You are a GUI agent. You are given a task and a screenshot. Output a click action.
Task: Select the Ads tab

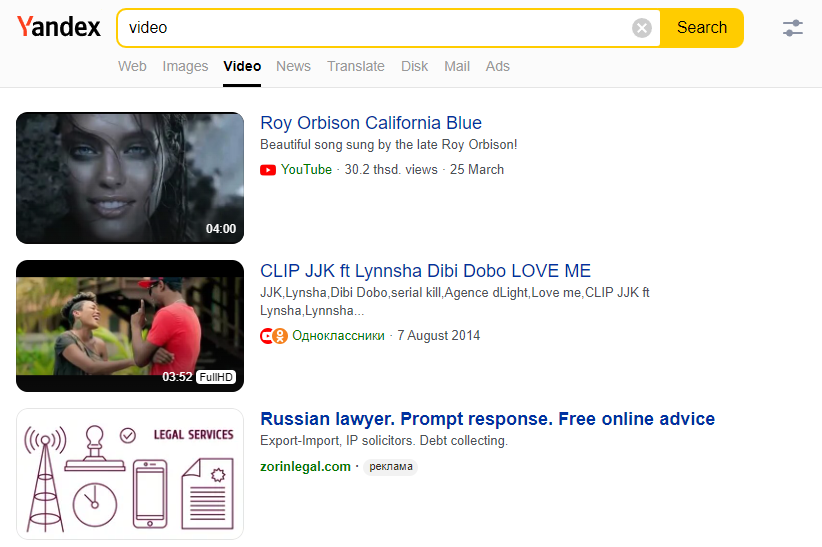[497, 66]
